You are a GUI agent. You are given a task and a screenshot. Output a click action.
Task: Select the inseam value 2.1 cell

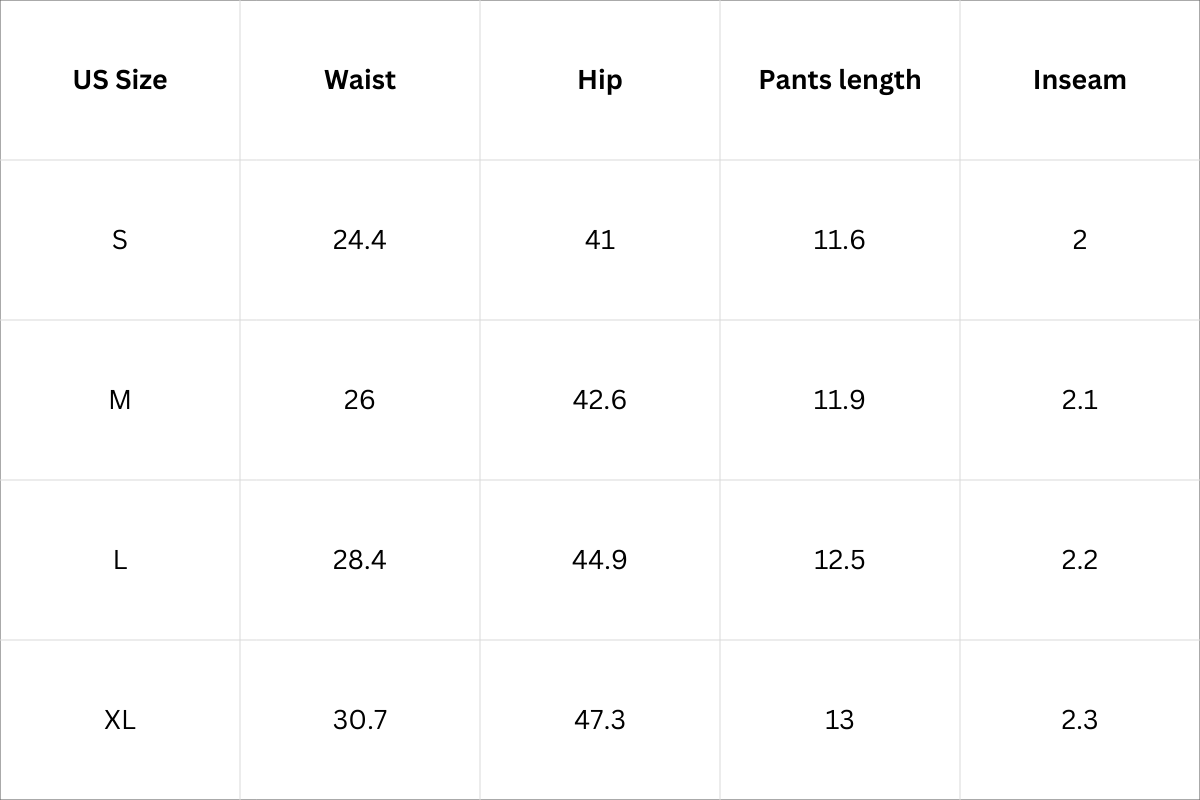pos(1080,400)
